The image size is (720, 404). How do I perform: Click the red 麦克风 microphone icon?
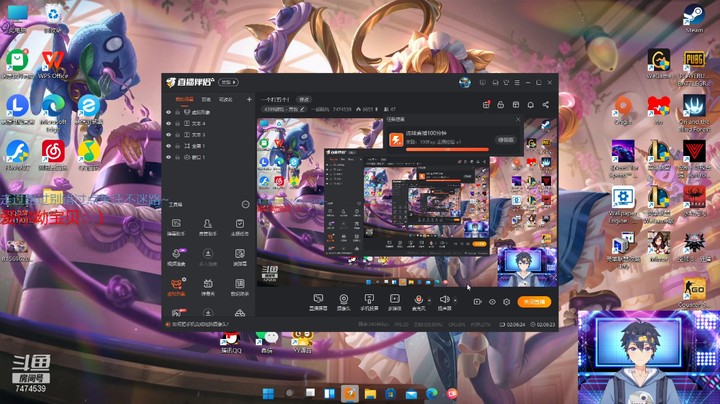pos(418,302)
